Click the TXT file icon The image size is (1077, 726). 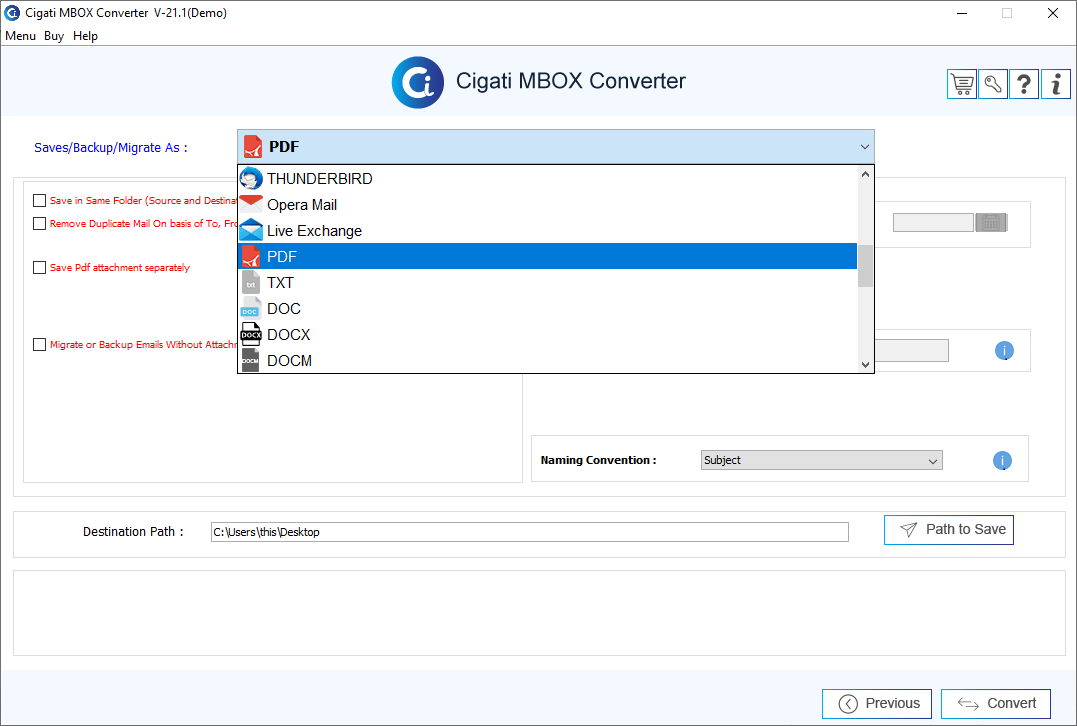click(x=251, y=282)
